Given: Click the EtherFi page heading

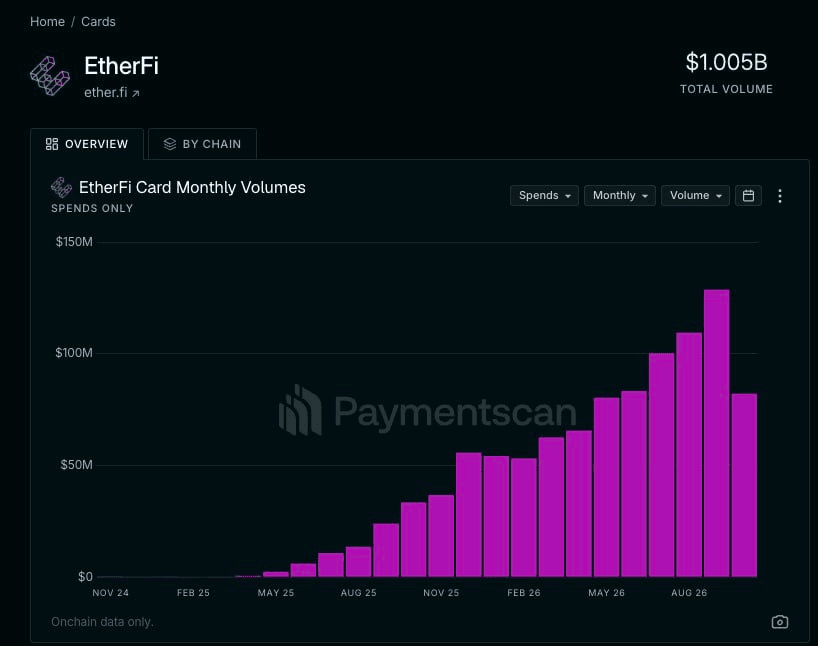Looking at the screenshot, I should pyautogui.click(x=122, y=66).
